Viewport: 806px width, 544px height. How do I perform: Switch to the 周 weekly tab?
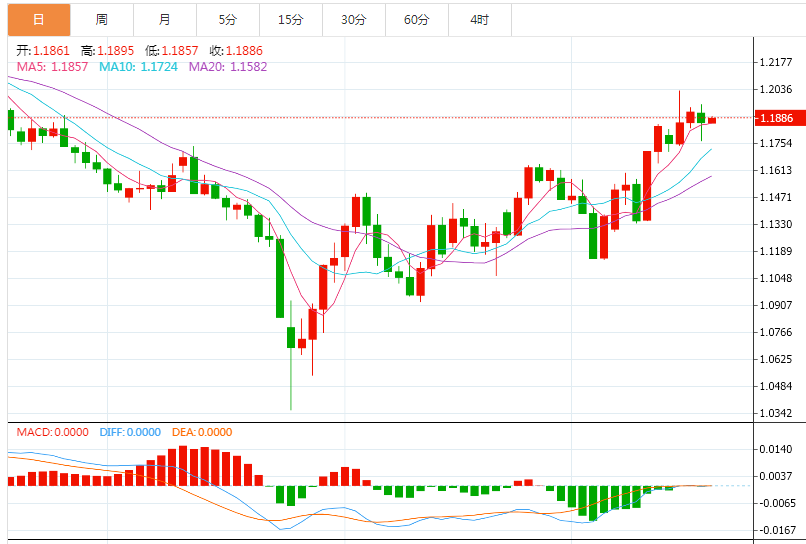click(x=102, y=20)
